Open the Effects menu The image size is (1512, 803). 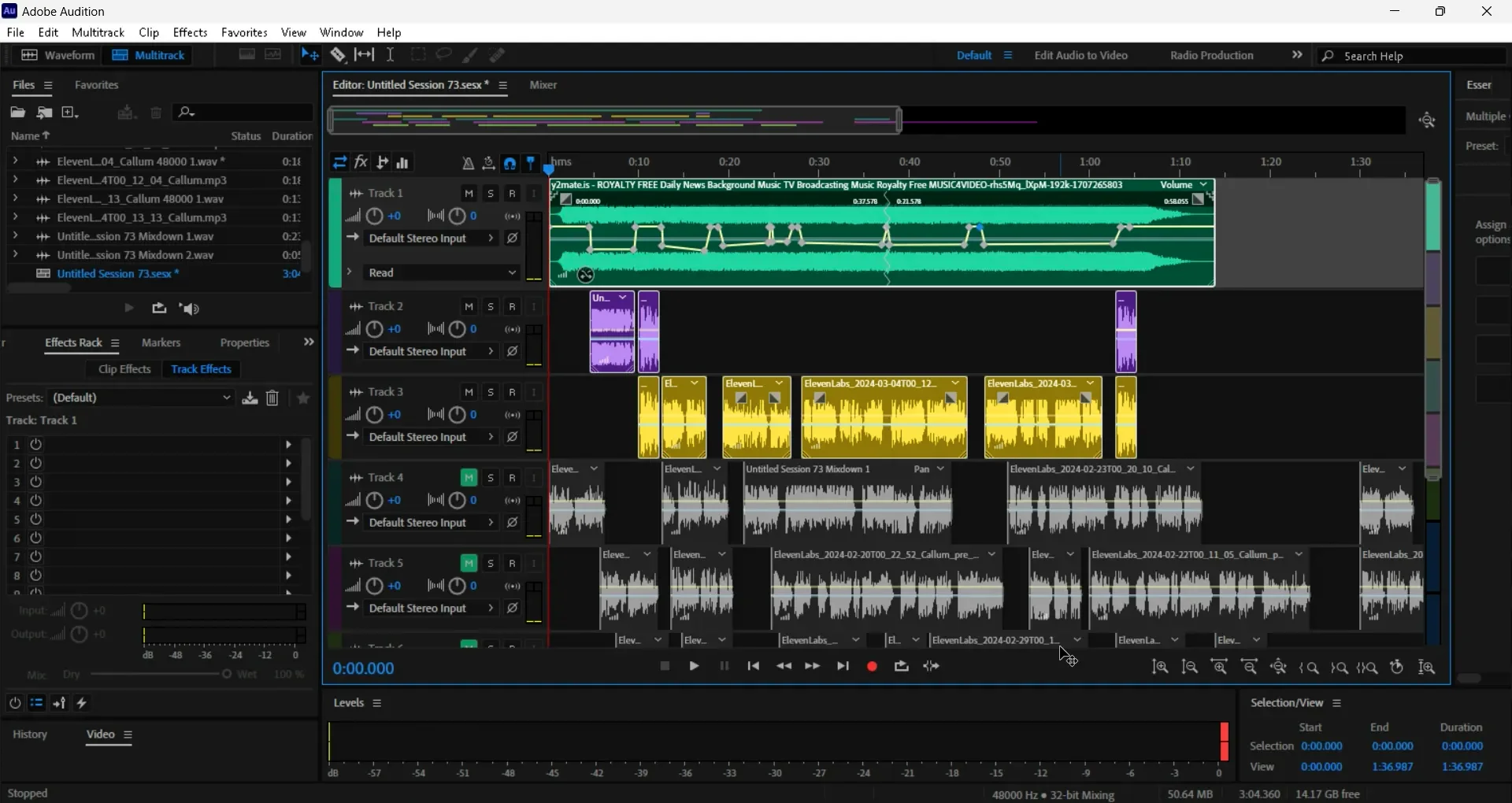[190, 32]
